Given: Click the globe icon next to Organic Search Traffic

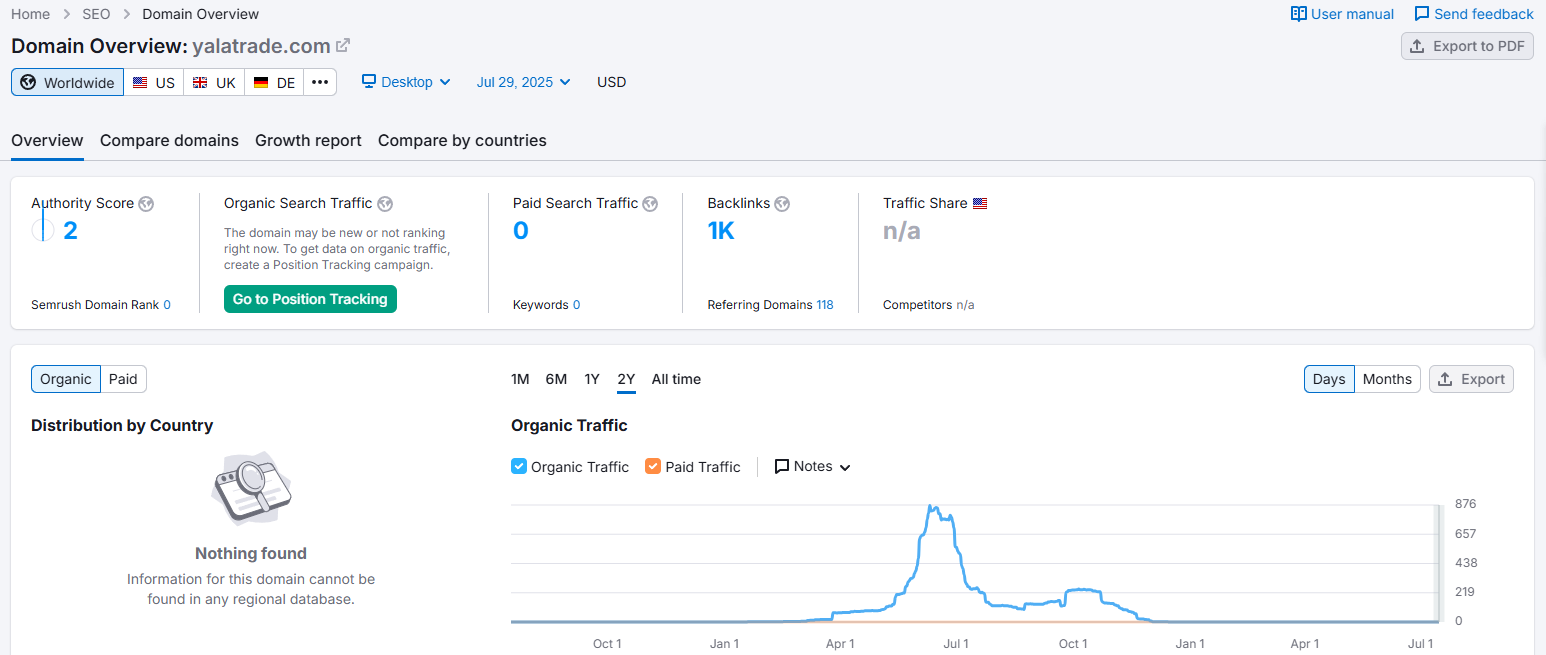Looking at the screenshot, I should pos(385,204).
